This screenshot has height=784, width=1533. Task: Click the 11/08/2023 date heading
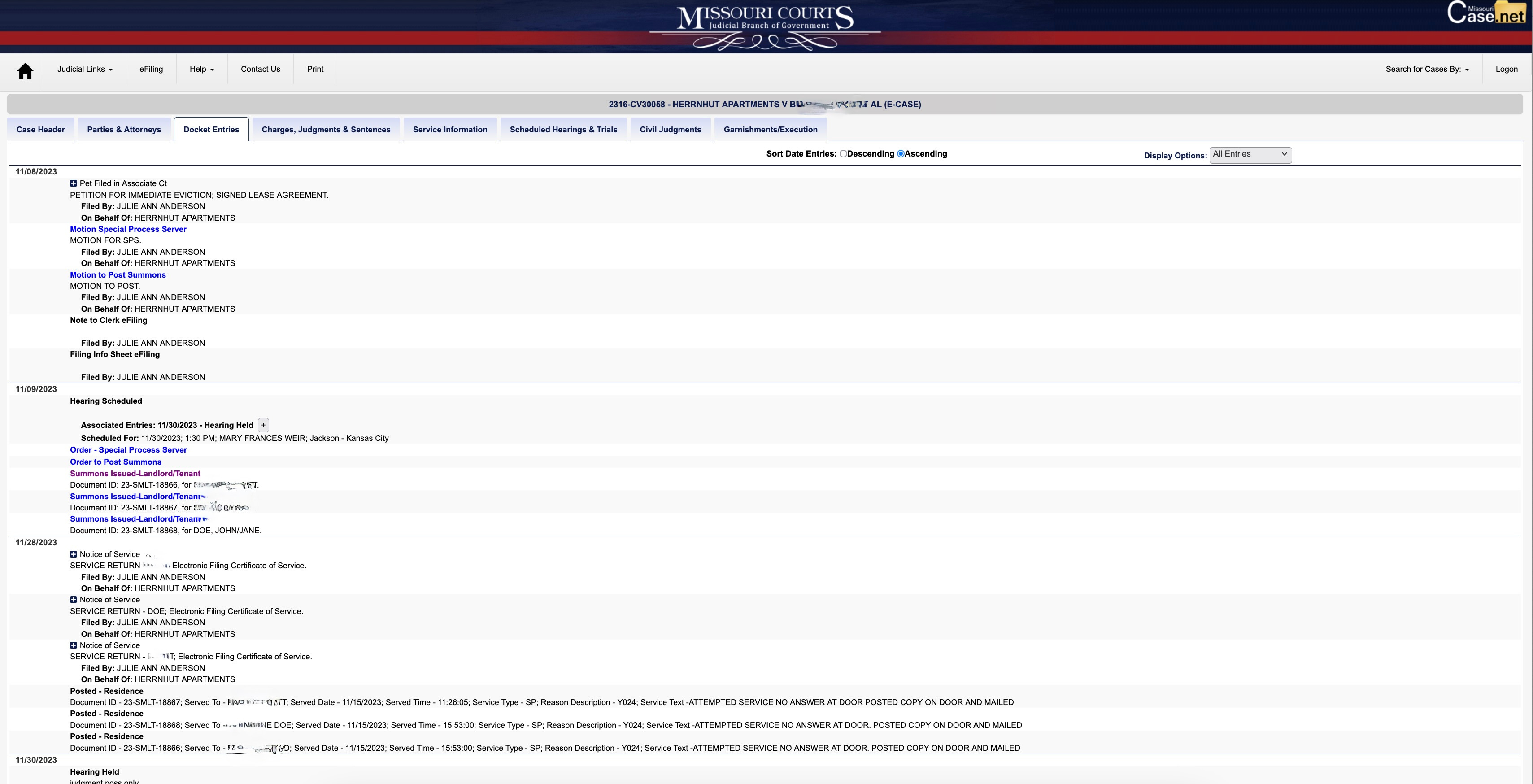pyautogui.click(x=36, y=171)
